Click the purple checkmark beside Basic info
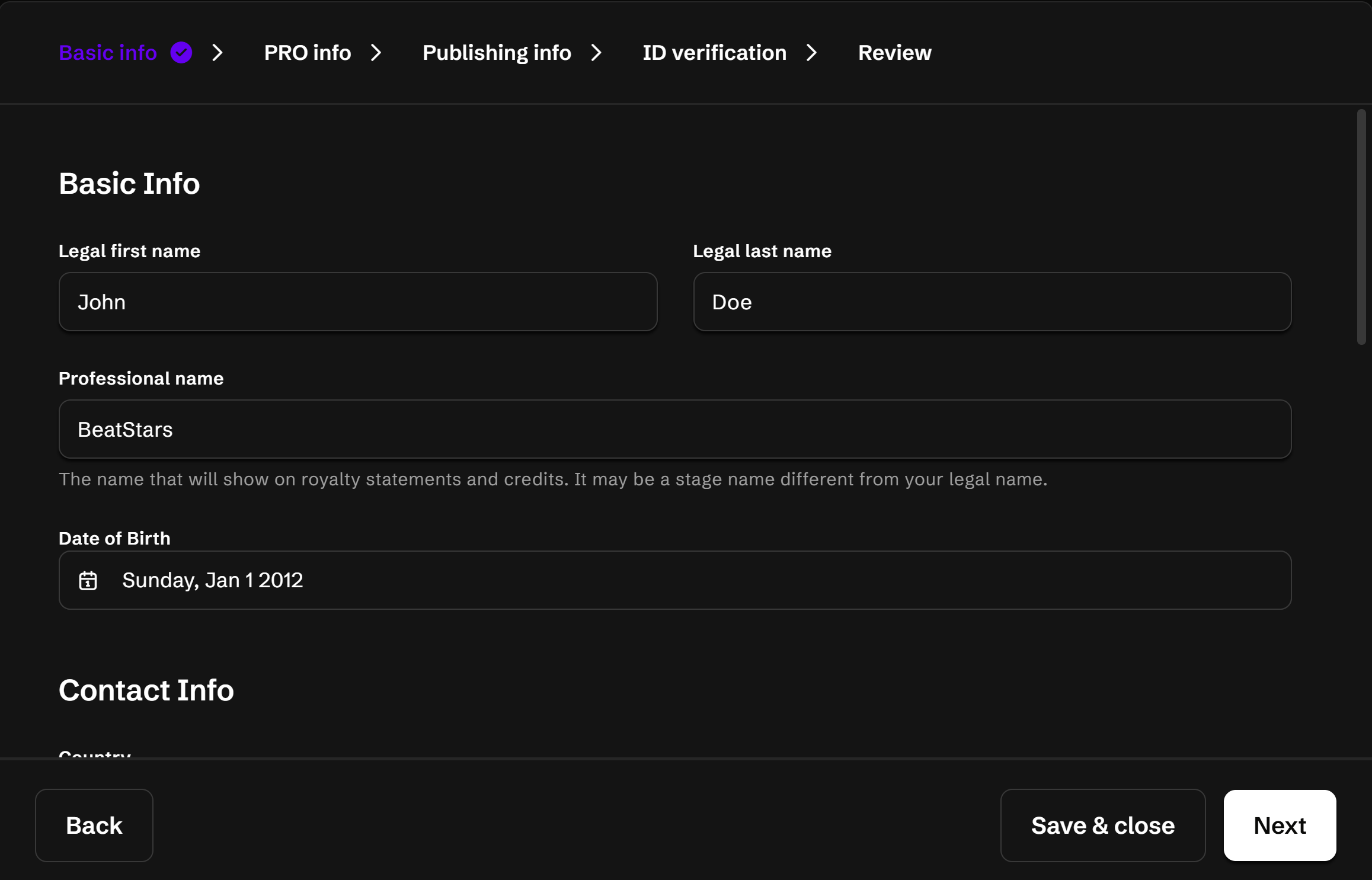The height and width of the screenshot is (880, 1372). (x=181, y=53)
